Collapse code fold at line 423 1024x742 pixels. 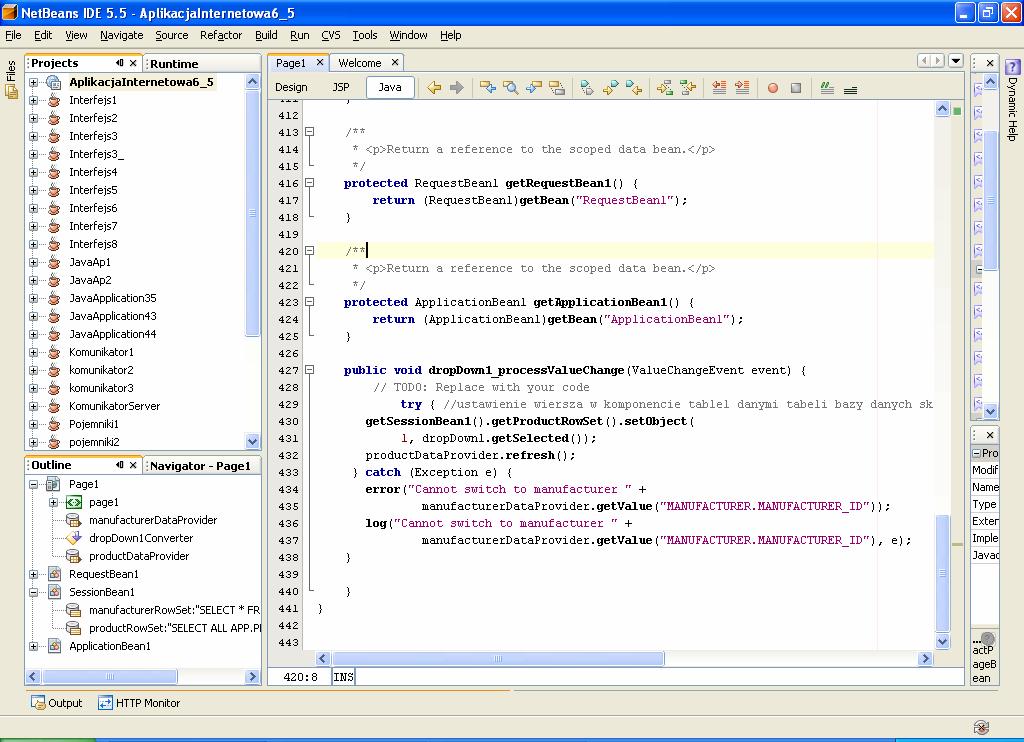coord(310,301)
